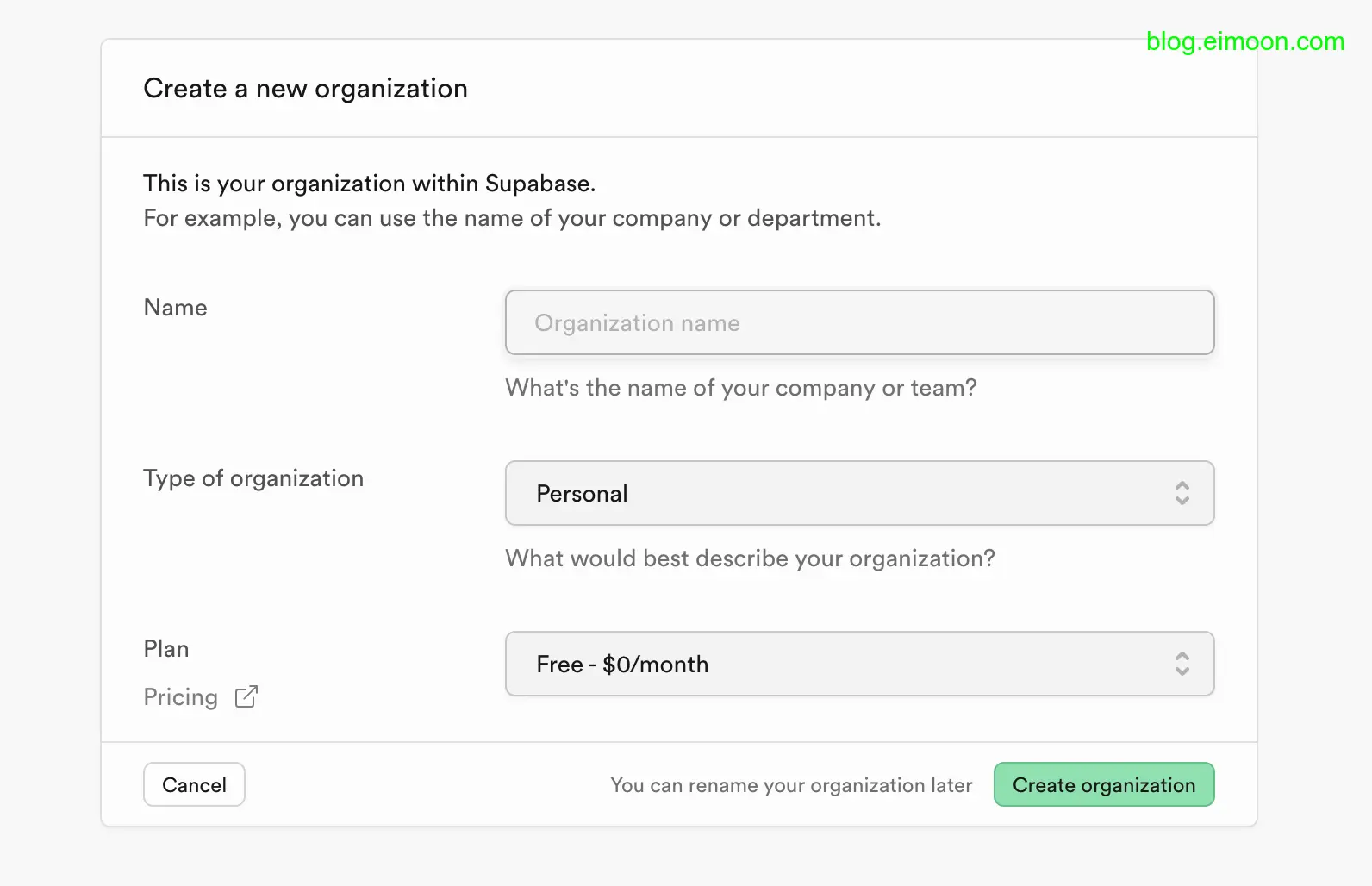This screenshot has width=1372, height=886.
Task: Click the 'You can rename your organization later' note
Action: point(790,785)
